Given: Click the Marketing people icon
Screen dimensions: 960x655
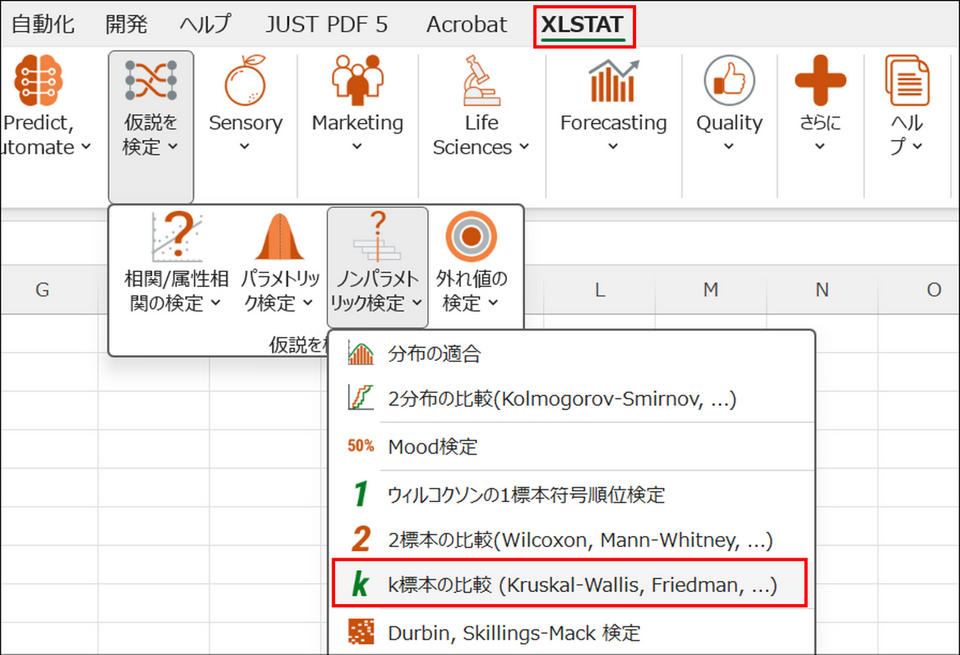Looking at the screenshot, I should (x=357, y=81).
